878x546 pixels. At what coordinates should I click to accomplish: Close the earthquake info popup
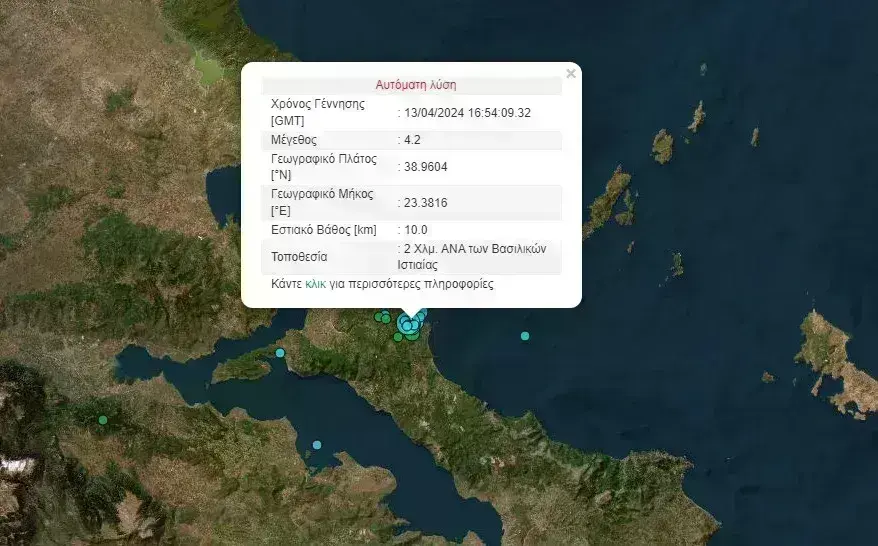coord(571,74)
